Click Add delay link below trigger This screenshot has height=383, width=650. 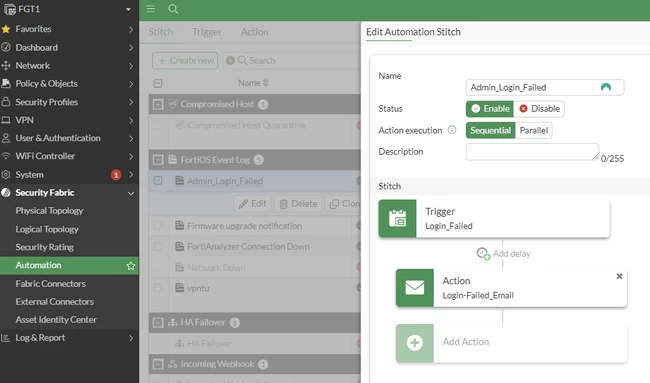point(512,253)
